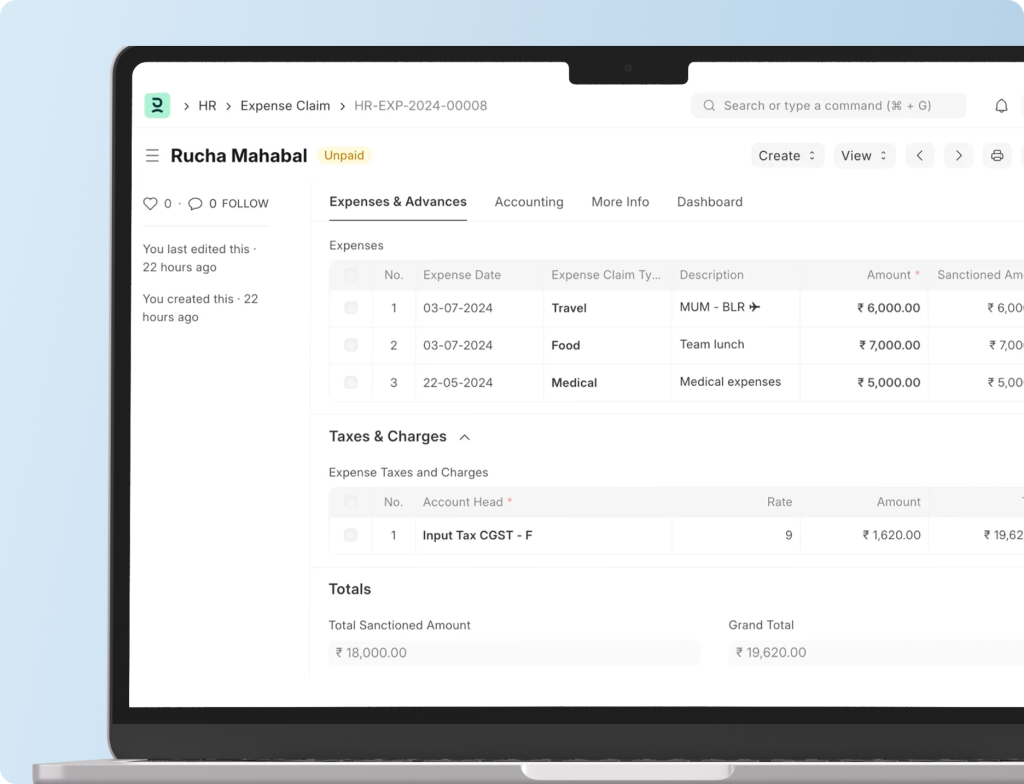Screen dimensions: 1024x784
Task: Collapse the Taxes & Charges section
Action: (464, 437)
